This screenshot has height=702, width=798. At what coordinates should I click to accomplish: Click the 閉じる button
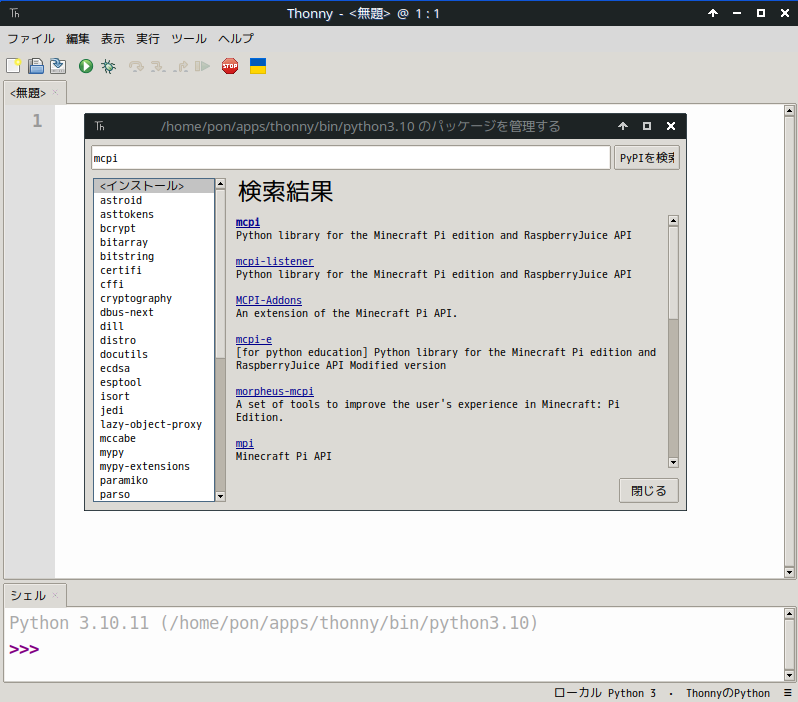[648, 491]
